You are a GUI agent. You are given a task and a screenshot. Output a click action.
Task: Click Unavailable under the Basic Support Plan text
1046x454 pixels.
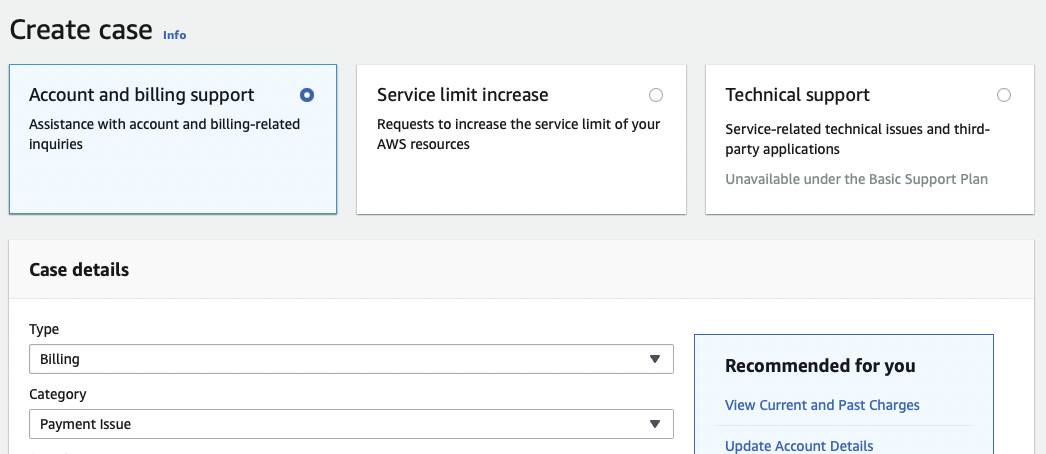point(856,179)
